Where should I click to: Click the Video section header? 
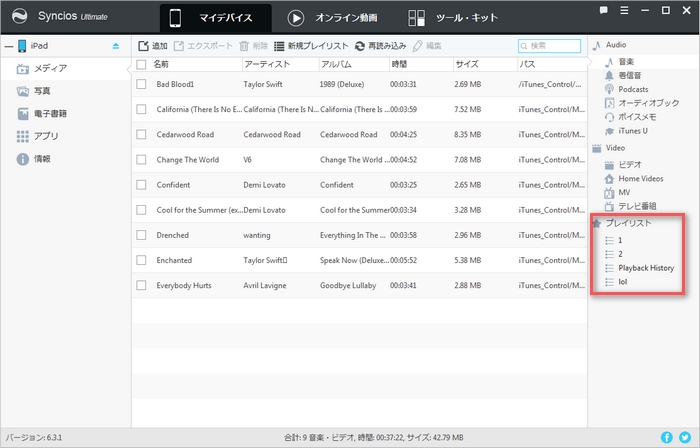(x=615, y=148)
